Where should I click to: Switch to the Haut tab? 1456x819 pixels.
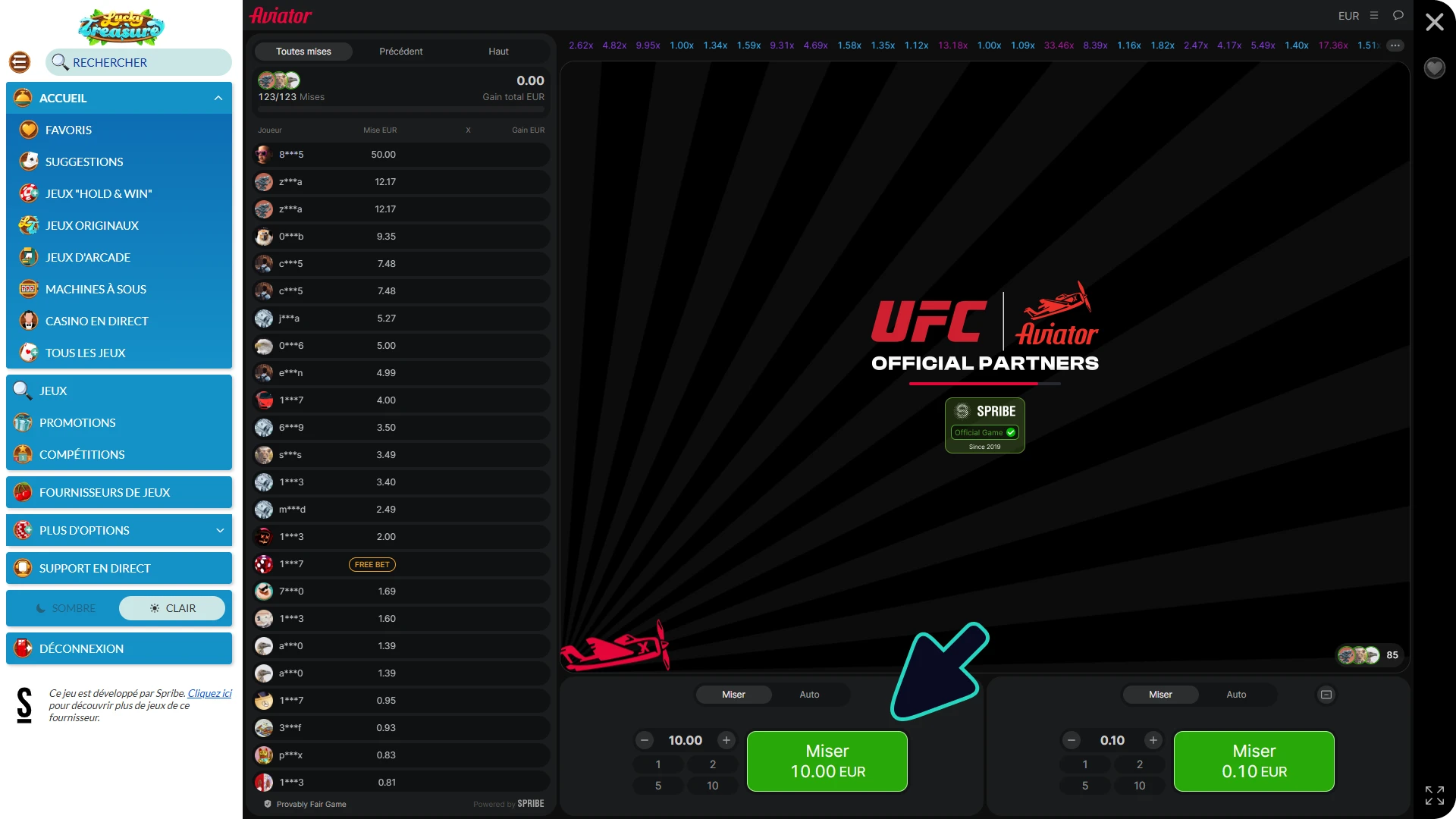(498, 52)
